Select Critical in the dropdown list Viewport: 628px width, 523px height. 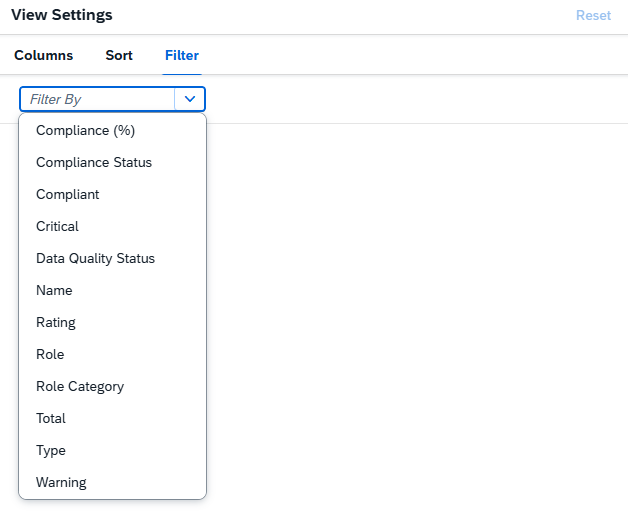57,226
